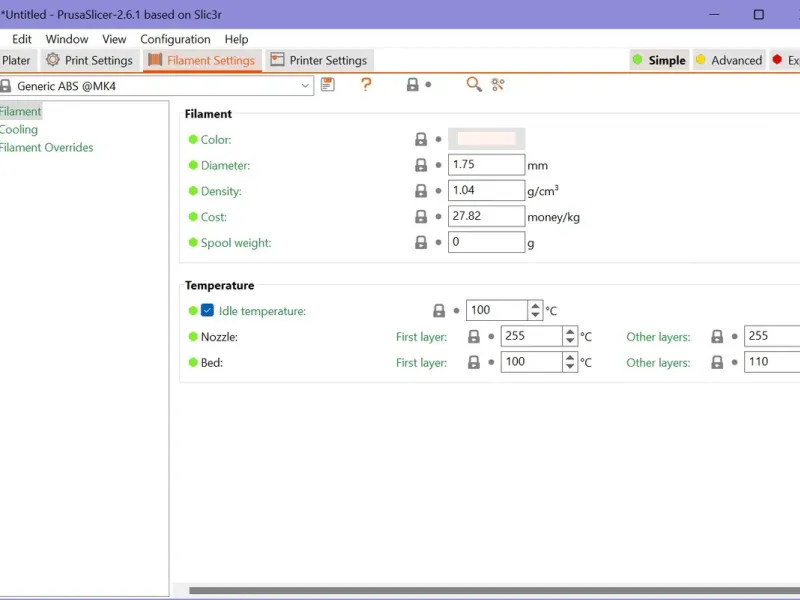Image resolution: width=800 pixels, height=600 pixels.
Task: Increase Idle temperature with up arrow
Action: (x=535, y=306)
